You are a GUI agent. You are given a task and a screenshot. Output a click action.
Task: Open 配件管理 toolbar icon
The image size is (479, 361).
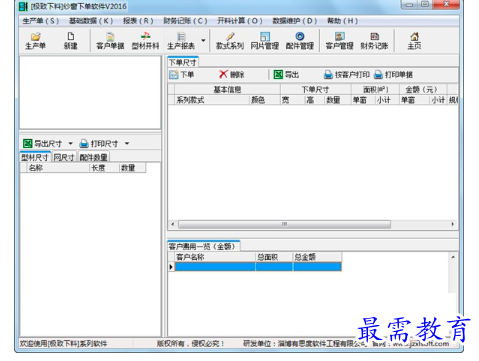[x=300, y=41]
